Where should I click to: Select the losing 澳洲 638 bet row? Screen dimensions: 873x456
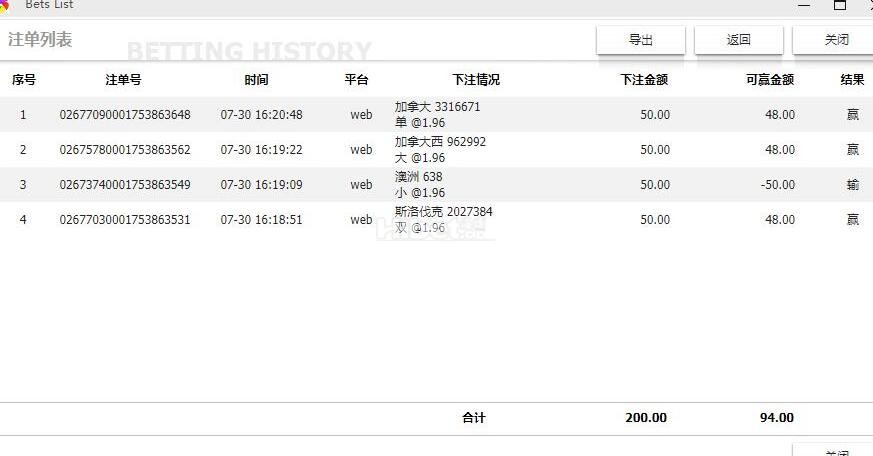click(x=418, y=185)
